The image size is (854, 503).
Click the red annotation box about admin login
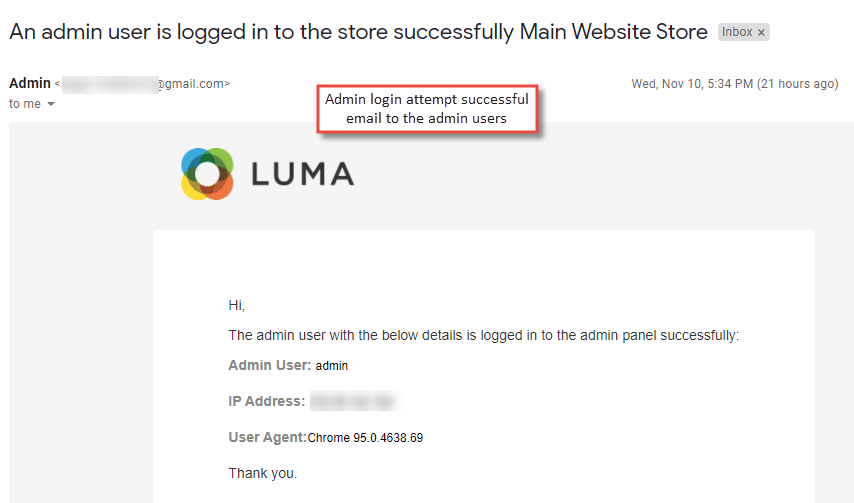[428, 109]
